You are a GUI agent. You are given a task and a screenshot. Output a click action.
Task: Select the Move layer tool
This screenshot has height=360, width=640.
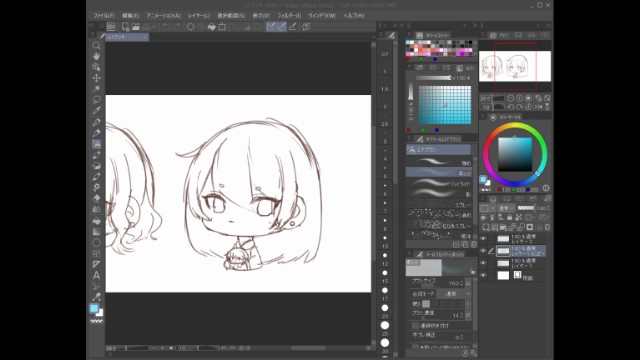(x=96, y=78)
